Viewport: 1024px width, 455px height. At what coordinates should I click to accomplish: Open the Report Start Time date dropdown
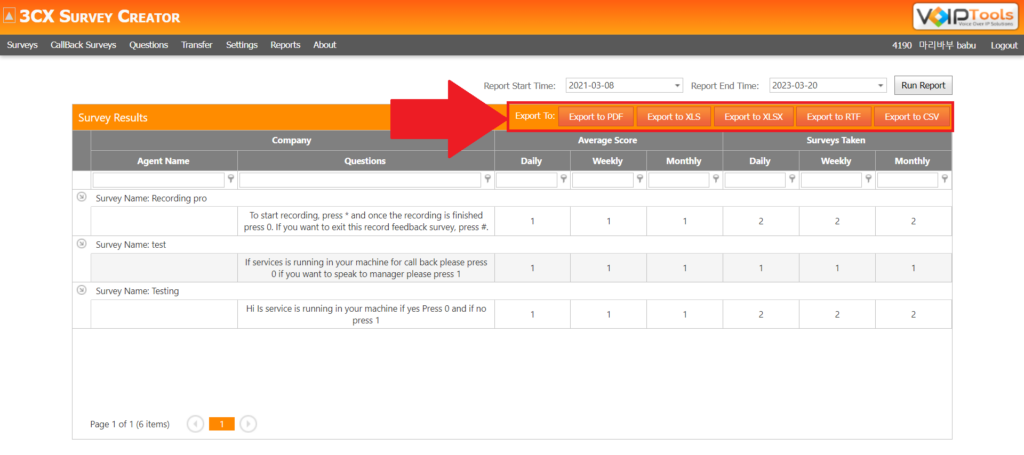677,86
